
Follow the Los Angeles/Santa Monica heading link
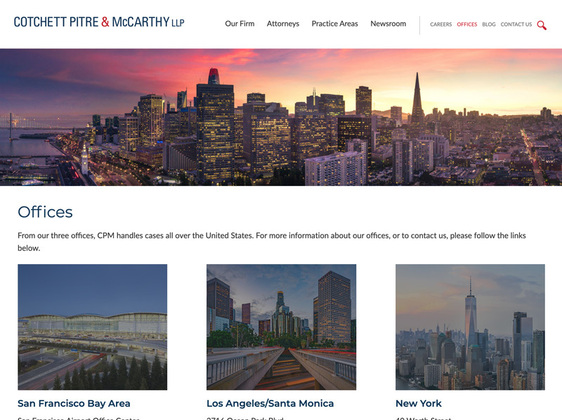(x=270, y=404)
